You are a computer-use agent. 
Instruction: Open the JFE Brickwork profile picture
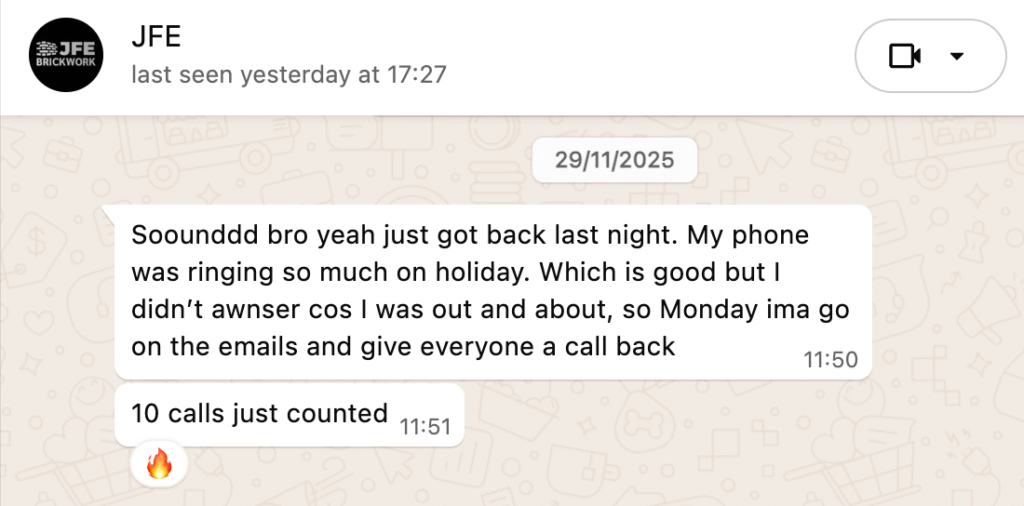(x=66, y=55)
